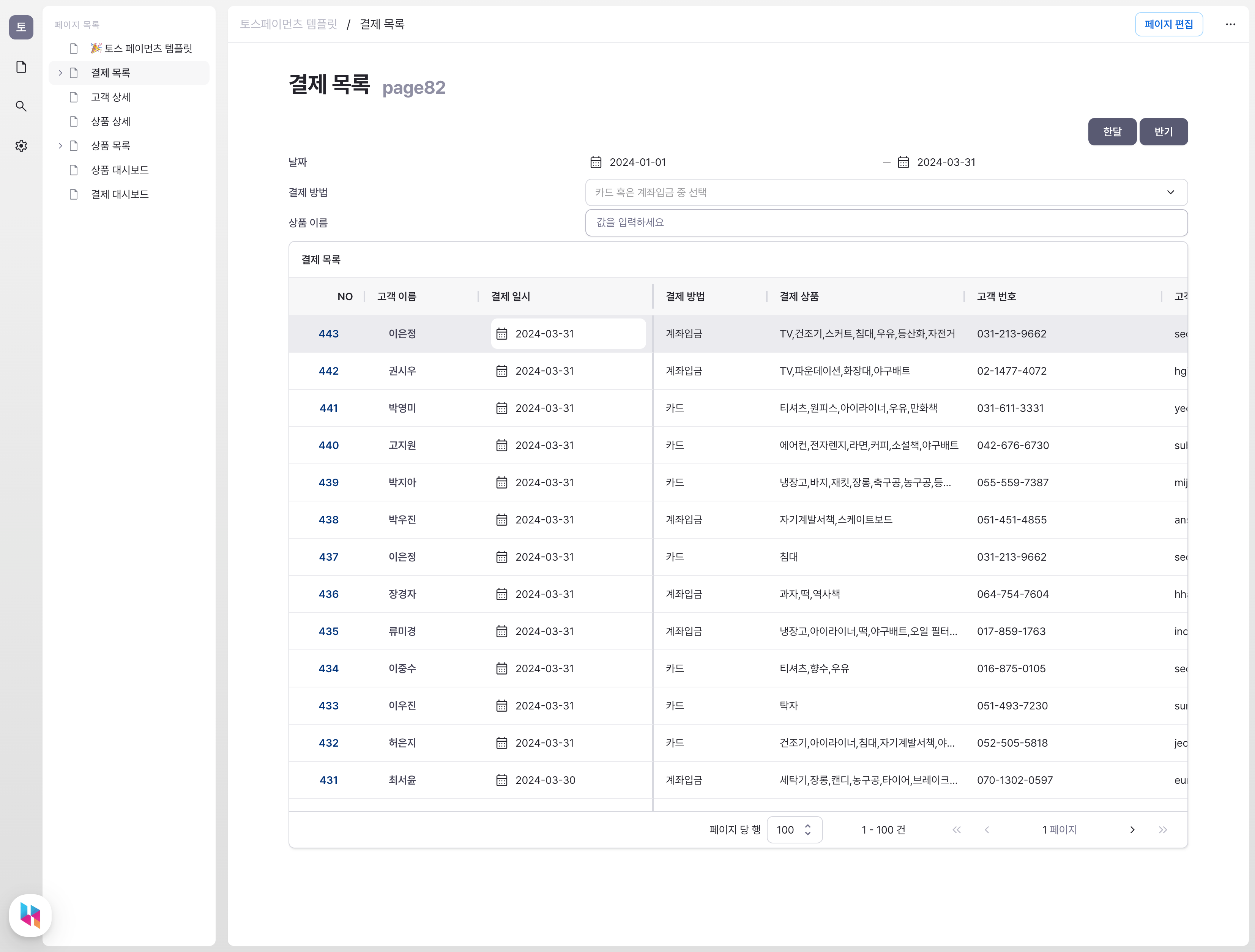
Task: Click calendar icon in row 432
Action: click(501, 742)
